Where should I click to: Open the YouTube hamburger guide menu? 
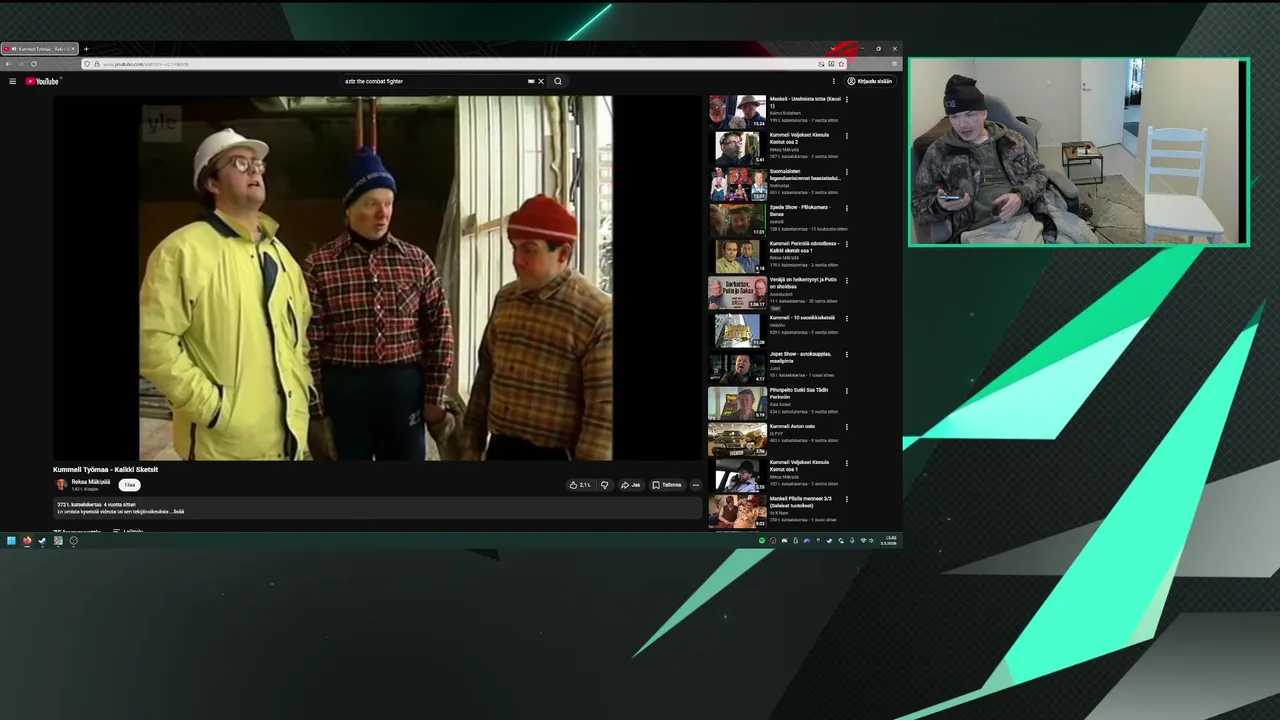pos(12,81)
